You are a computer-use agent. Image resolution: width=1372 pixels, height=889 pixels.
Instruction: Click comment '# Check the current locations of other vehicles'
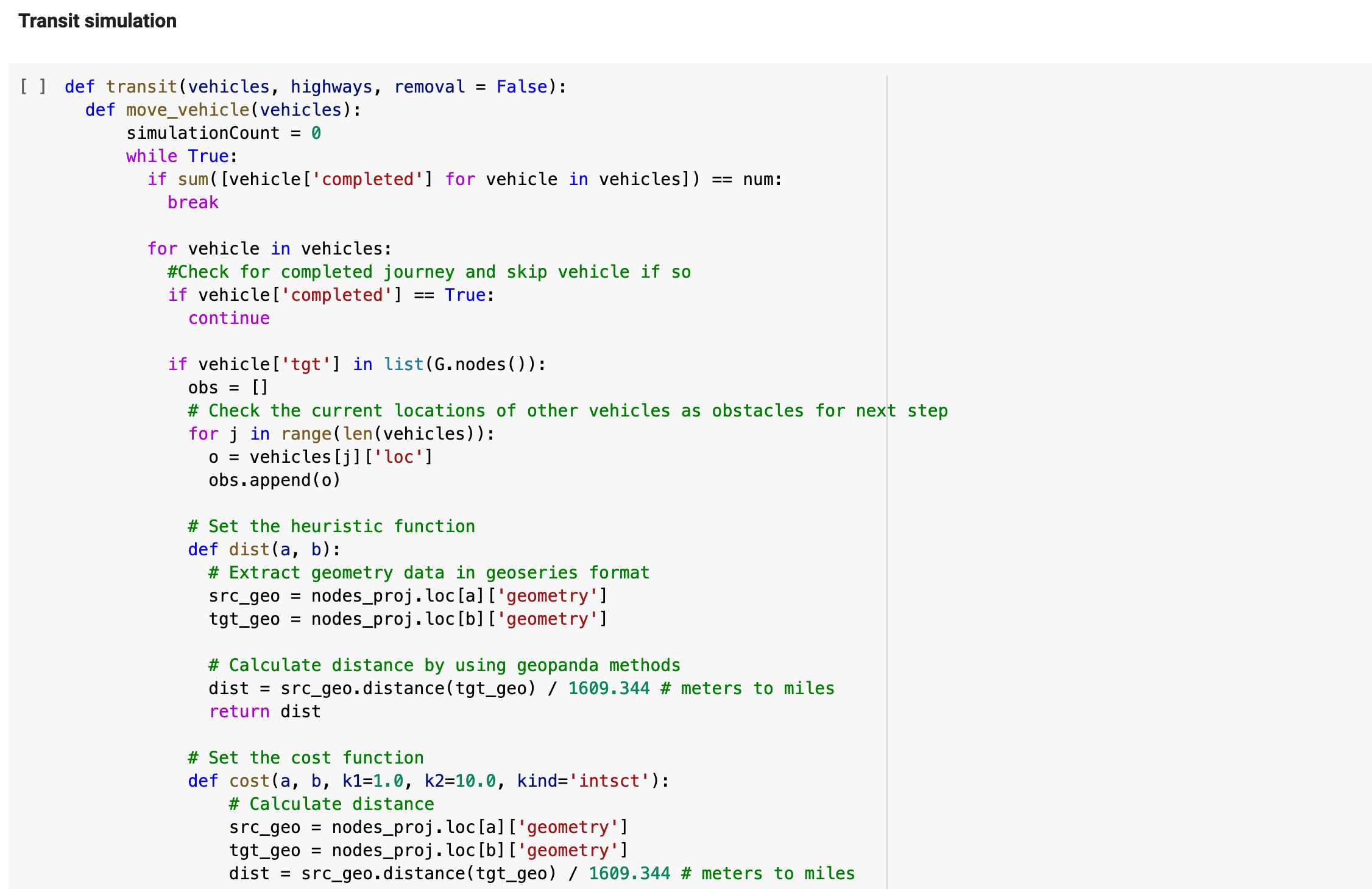[x=568, y=410]
